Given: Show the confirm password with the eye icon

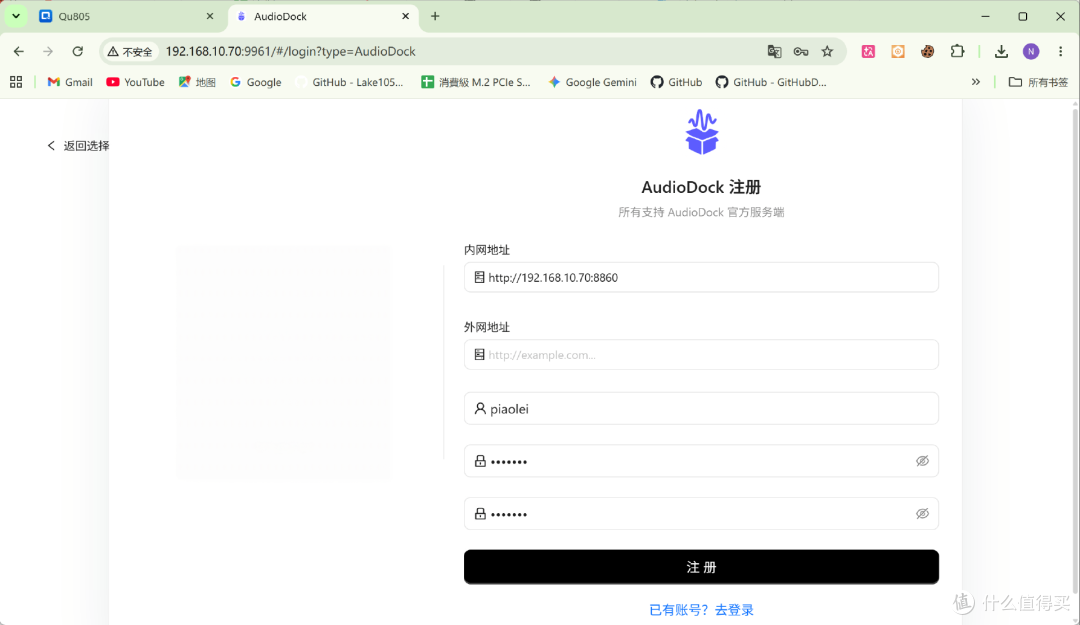Looking at the screenshot, I should tap(922, 513).
